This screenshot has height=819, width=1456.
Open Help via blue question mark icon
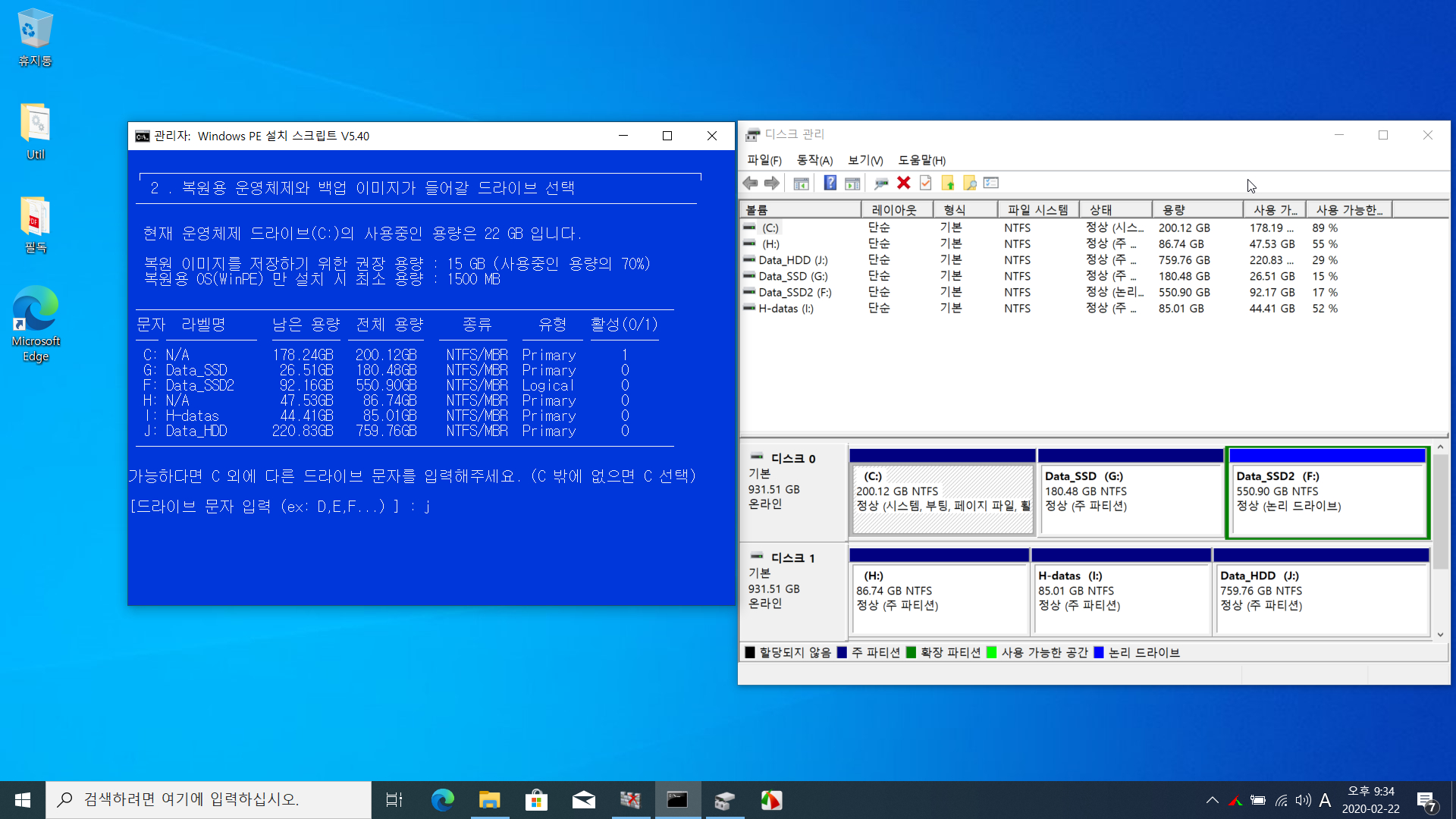tap(830, 183)
